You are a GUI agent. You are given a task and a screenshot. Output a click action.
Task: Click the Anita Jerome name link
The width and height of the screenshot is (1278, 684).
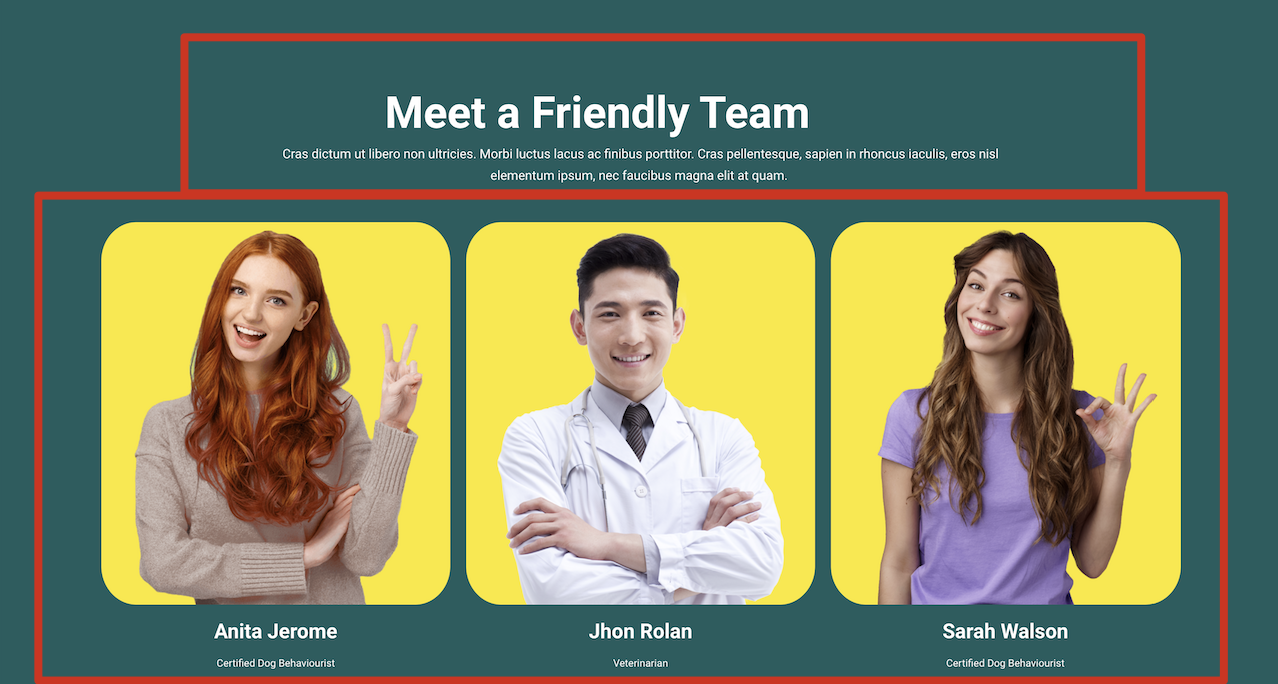click(276, 632)
